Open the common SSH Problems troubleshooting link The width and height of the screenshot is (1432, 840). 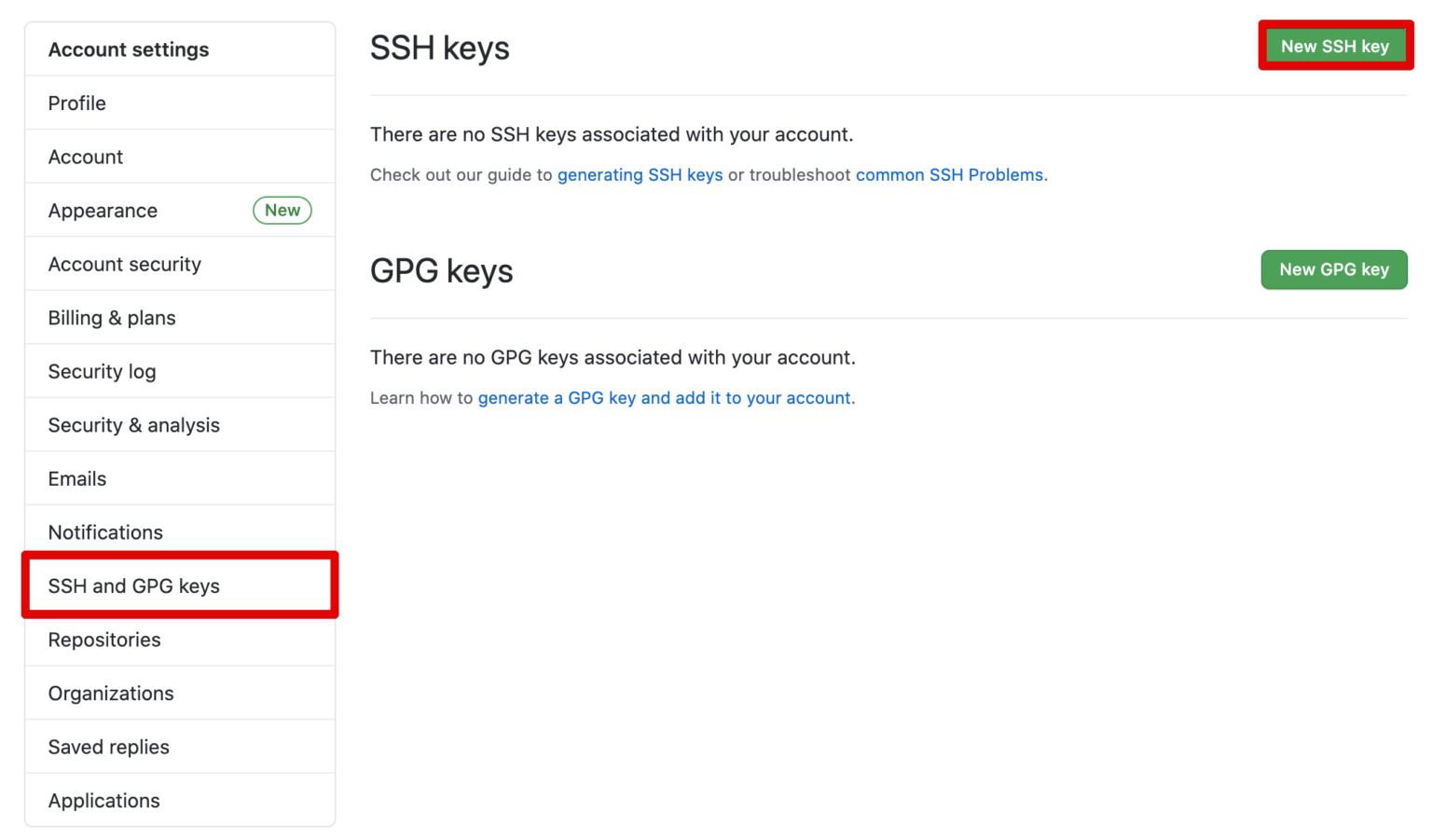click(x=949, y=174)
